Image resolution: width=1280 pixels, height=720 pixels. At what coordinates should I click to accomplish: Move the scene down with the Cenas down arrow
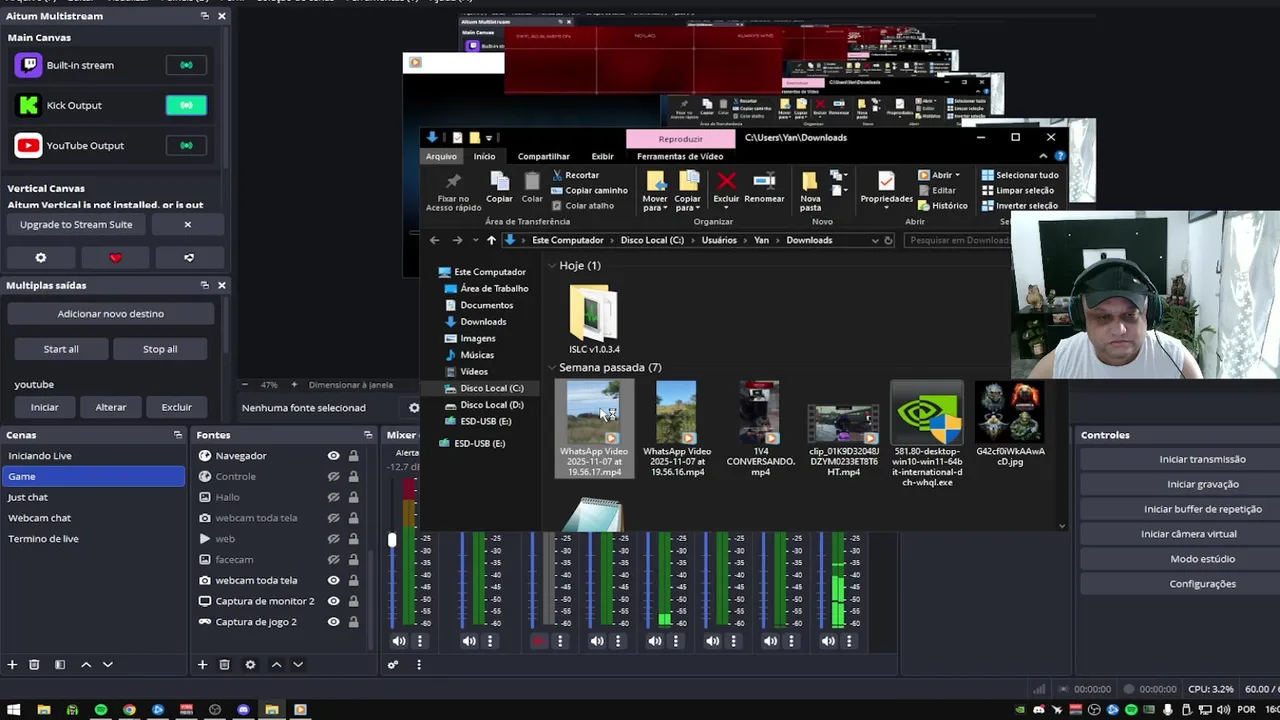tap(108, 664)
